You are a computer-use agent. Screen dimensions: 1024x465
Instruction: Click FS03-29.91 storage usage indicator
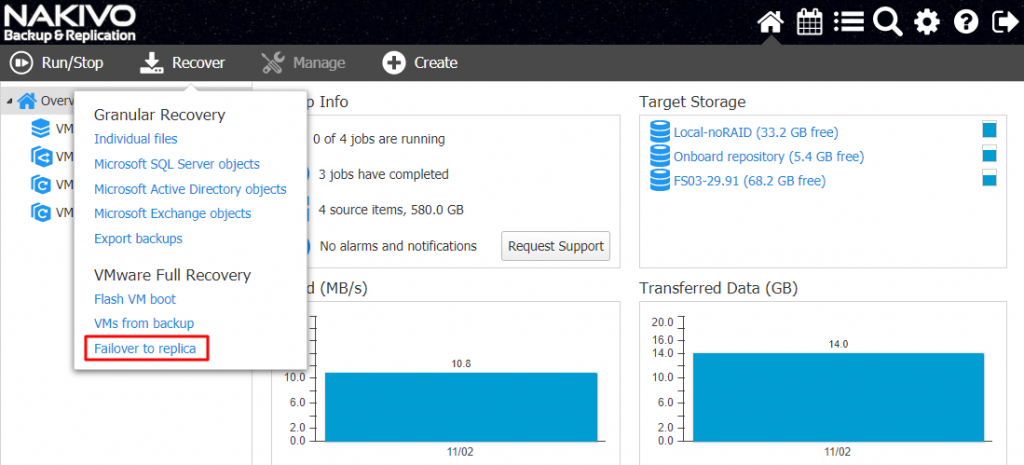(989, 178)
